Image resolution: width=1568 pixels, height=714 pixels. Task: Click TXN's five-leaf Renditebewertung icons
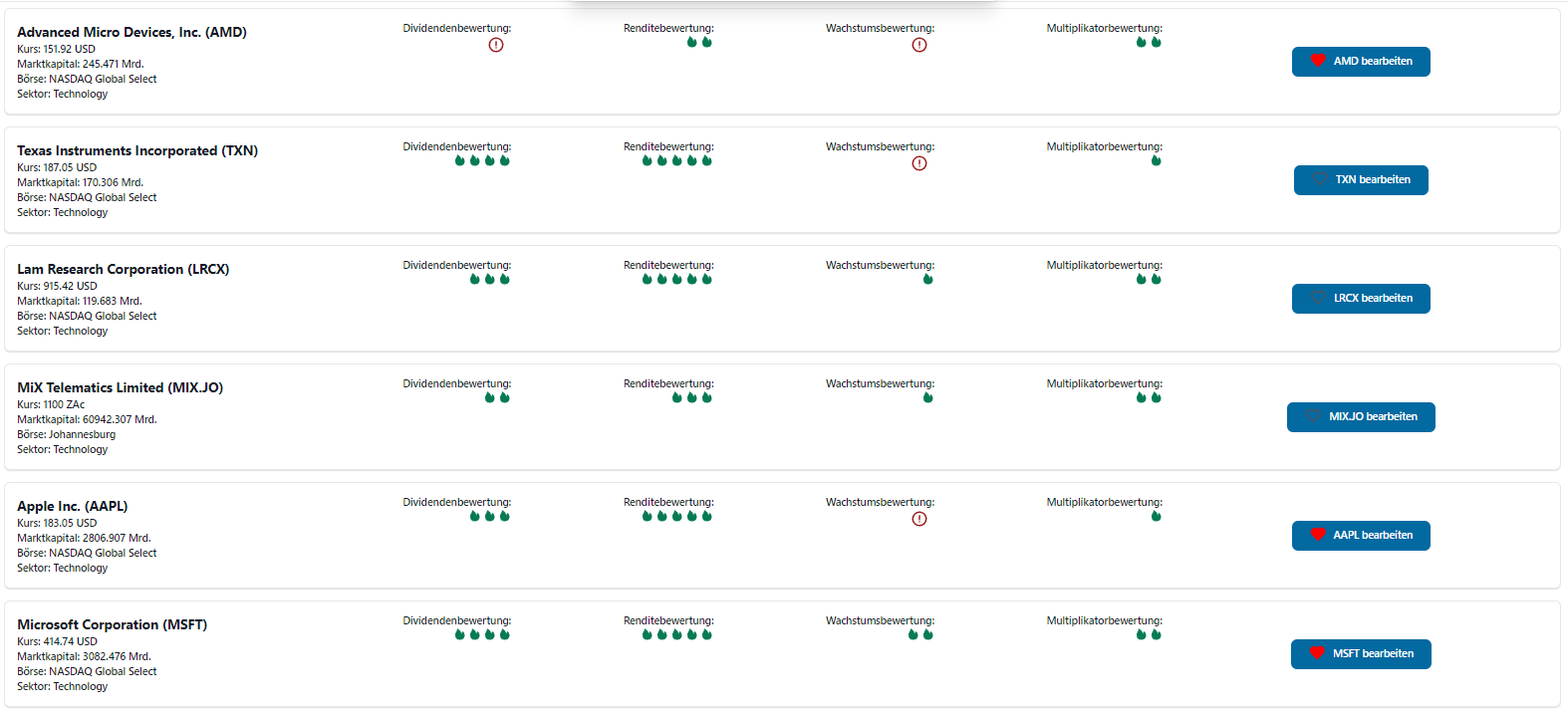[676, 160]
